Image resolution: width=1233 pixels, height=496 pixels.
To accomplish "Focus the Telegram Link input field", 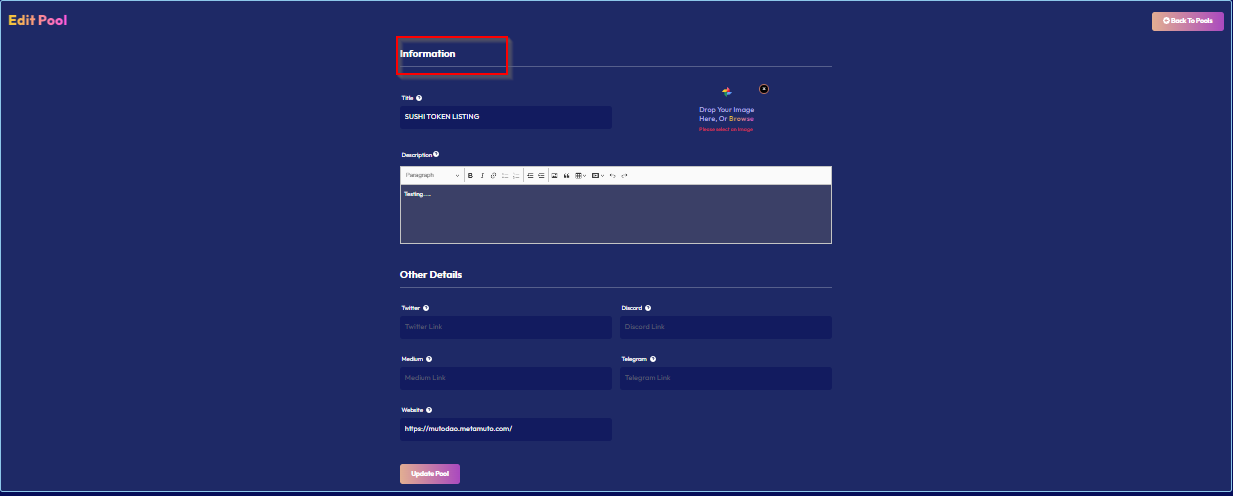I will point(725,378).
